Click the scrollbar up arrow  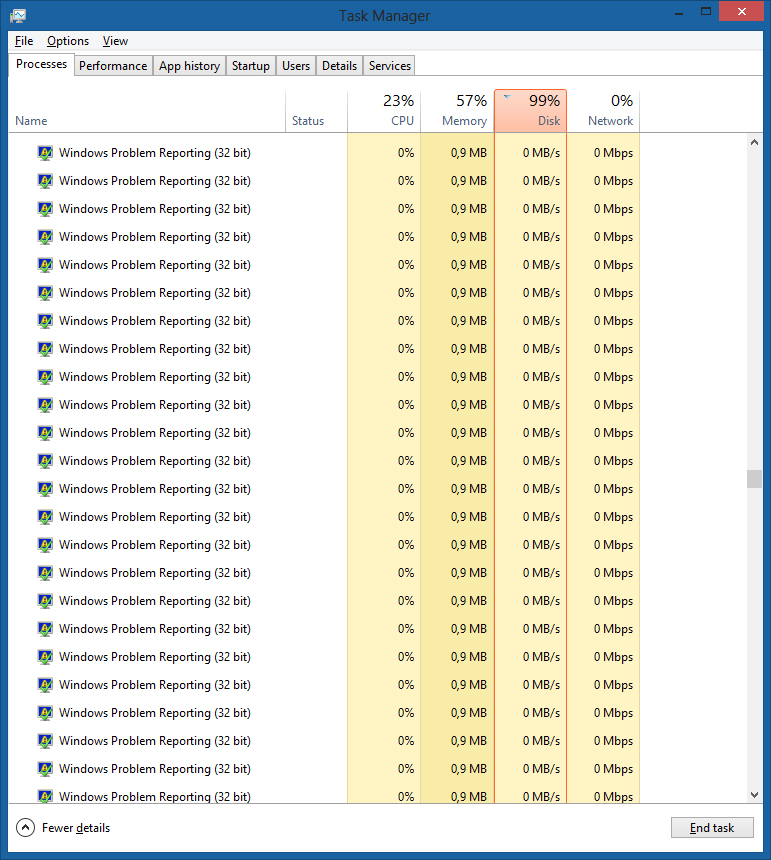pos(755,143)
